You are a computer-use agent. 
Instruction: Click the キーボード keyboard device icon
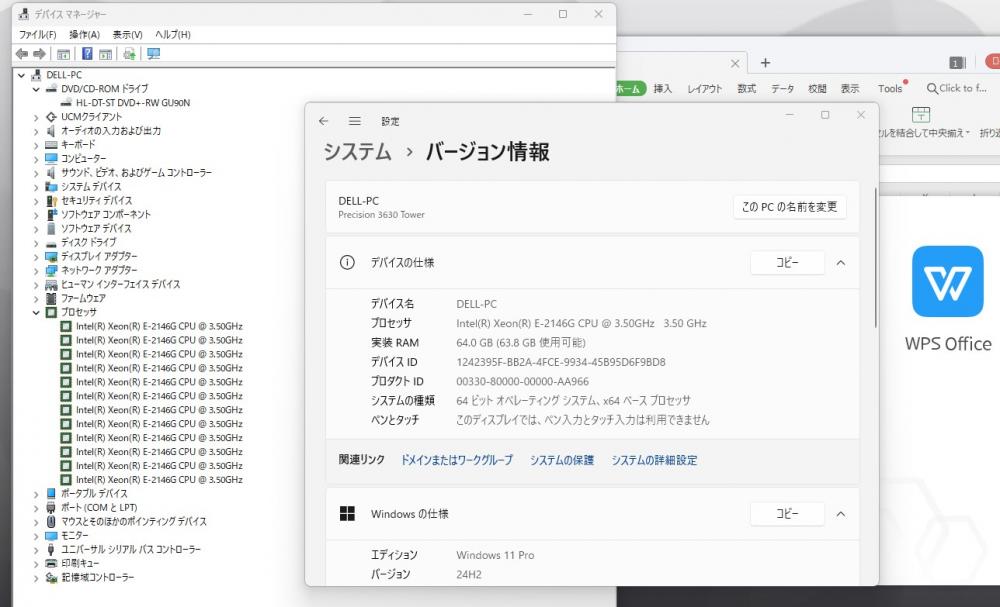pyautogui.click(x=51, y=145)
